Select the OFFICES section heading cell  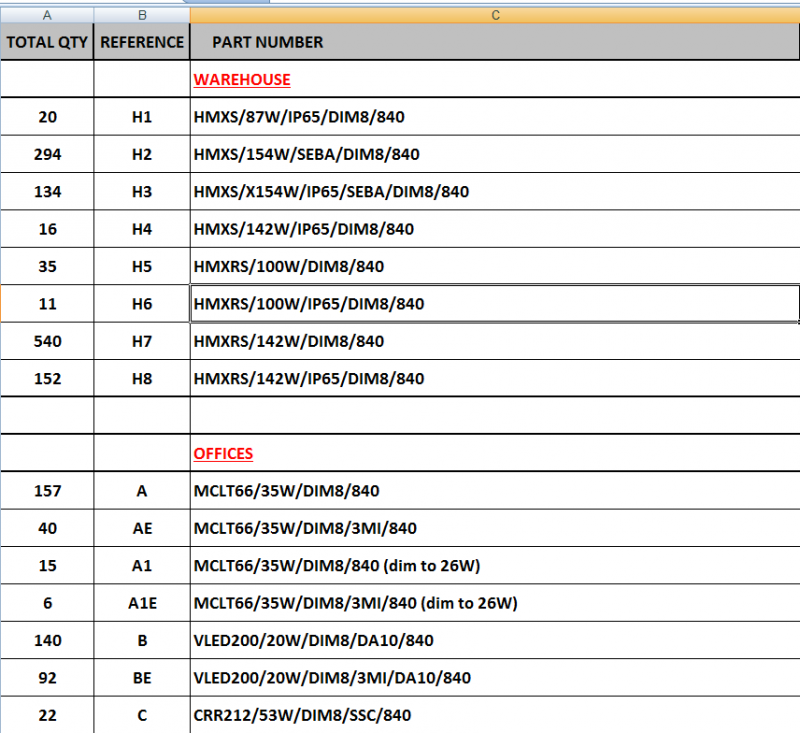tap(495, 453)
